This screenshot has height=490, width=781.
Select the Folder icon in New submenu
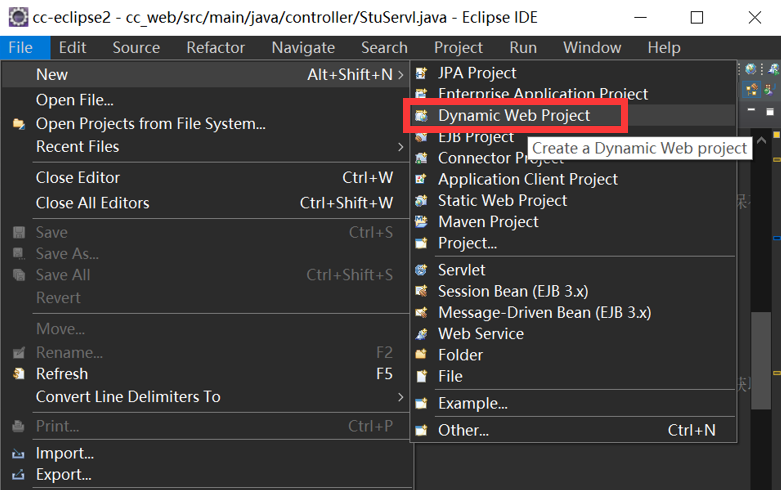point(422,355)
